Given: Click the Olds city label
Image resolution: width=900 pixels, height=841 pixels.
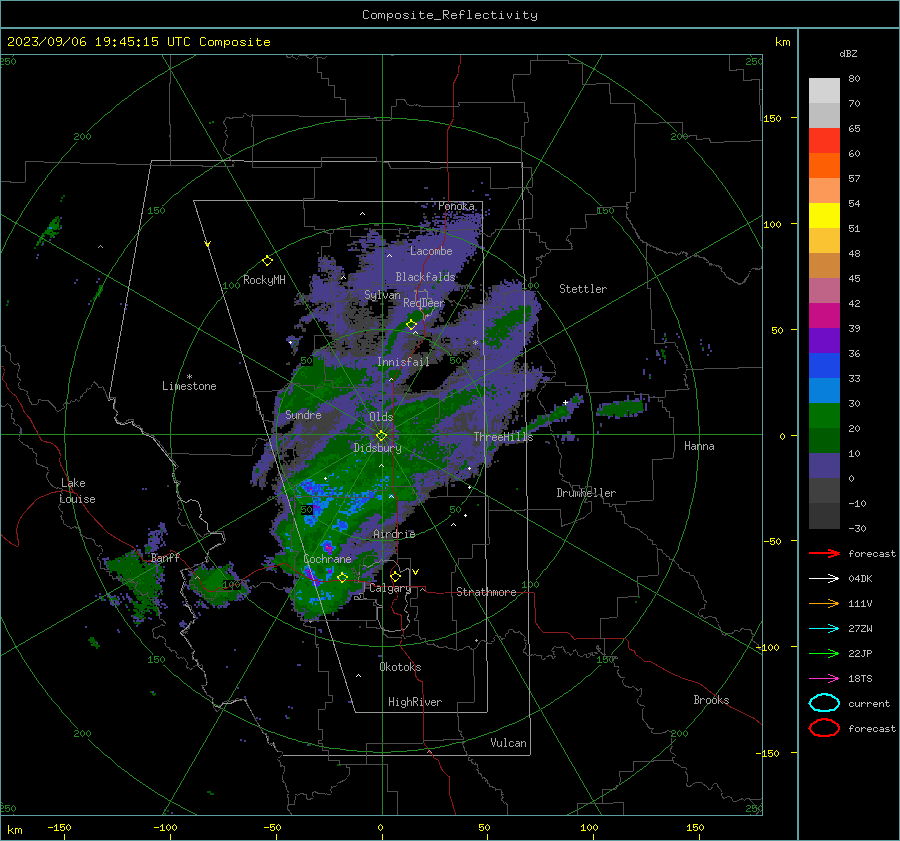Looking at the screenshot, I should pyautogui.click(x=381, y=417).
